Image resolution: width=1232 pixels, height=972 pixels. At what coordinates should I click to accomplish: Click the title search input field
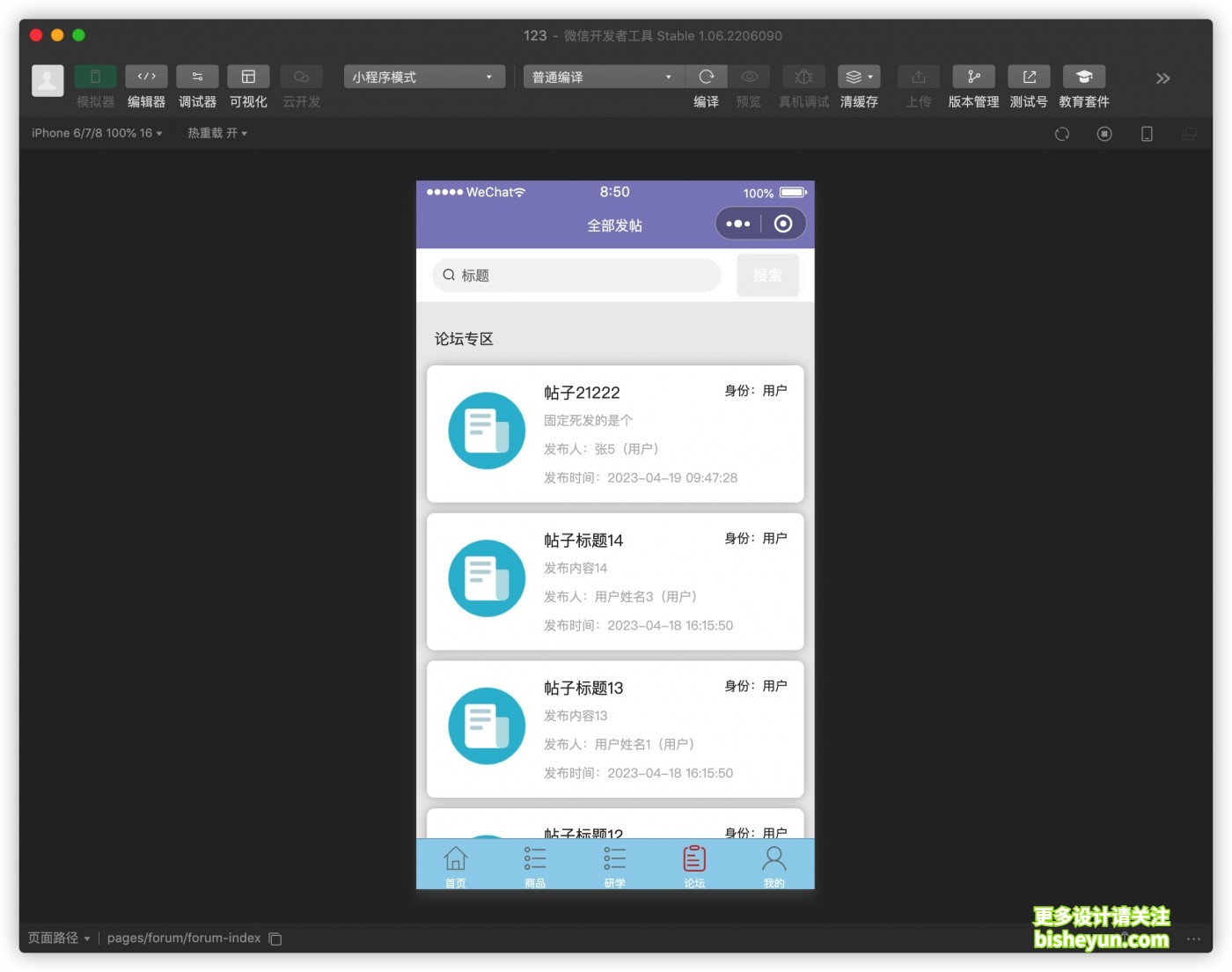click(576, 275)
